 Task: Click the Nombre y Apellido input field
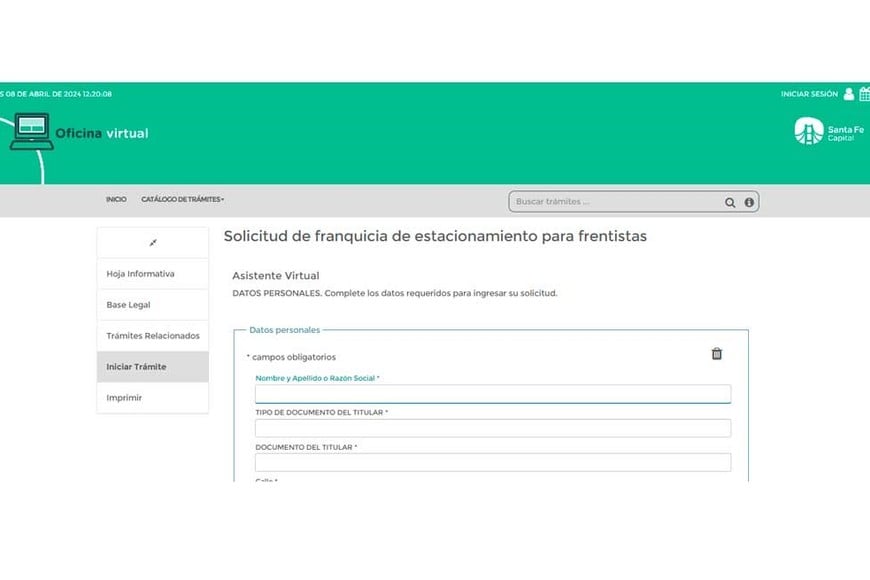click(492, 394)
